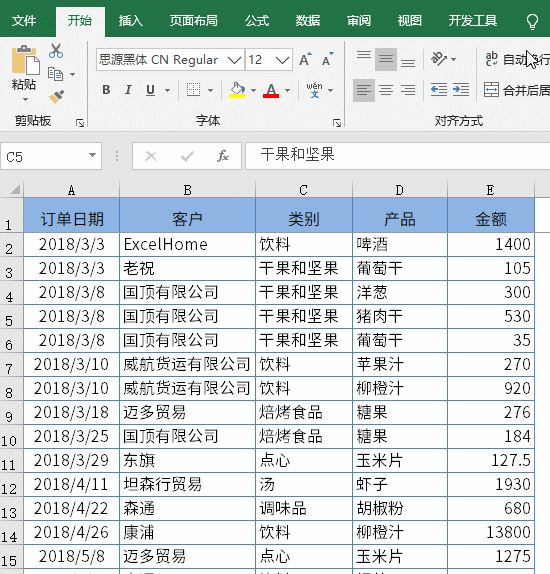Decrease indent

point(439,90)
